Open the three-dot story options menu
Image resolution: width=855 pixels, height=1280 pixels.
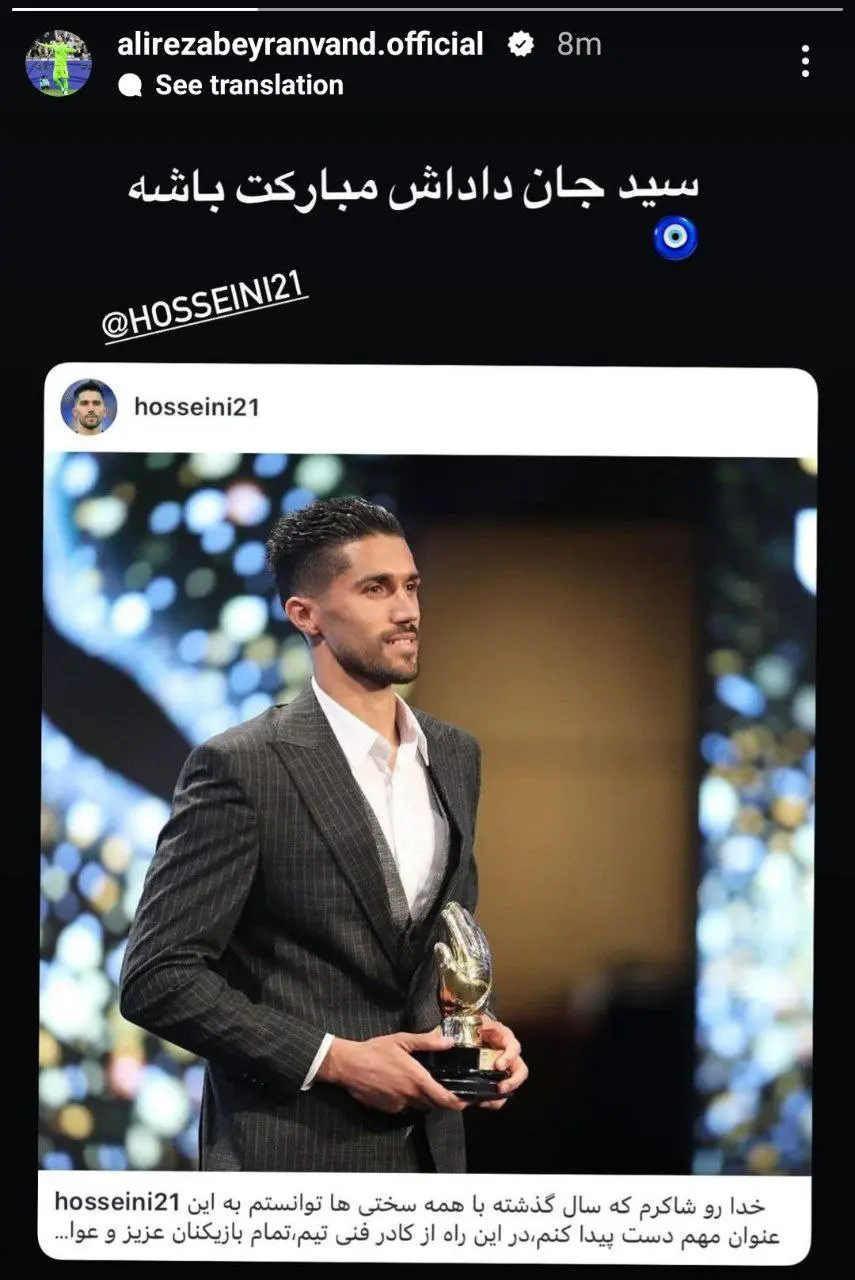(x=805, y=61)
